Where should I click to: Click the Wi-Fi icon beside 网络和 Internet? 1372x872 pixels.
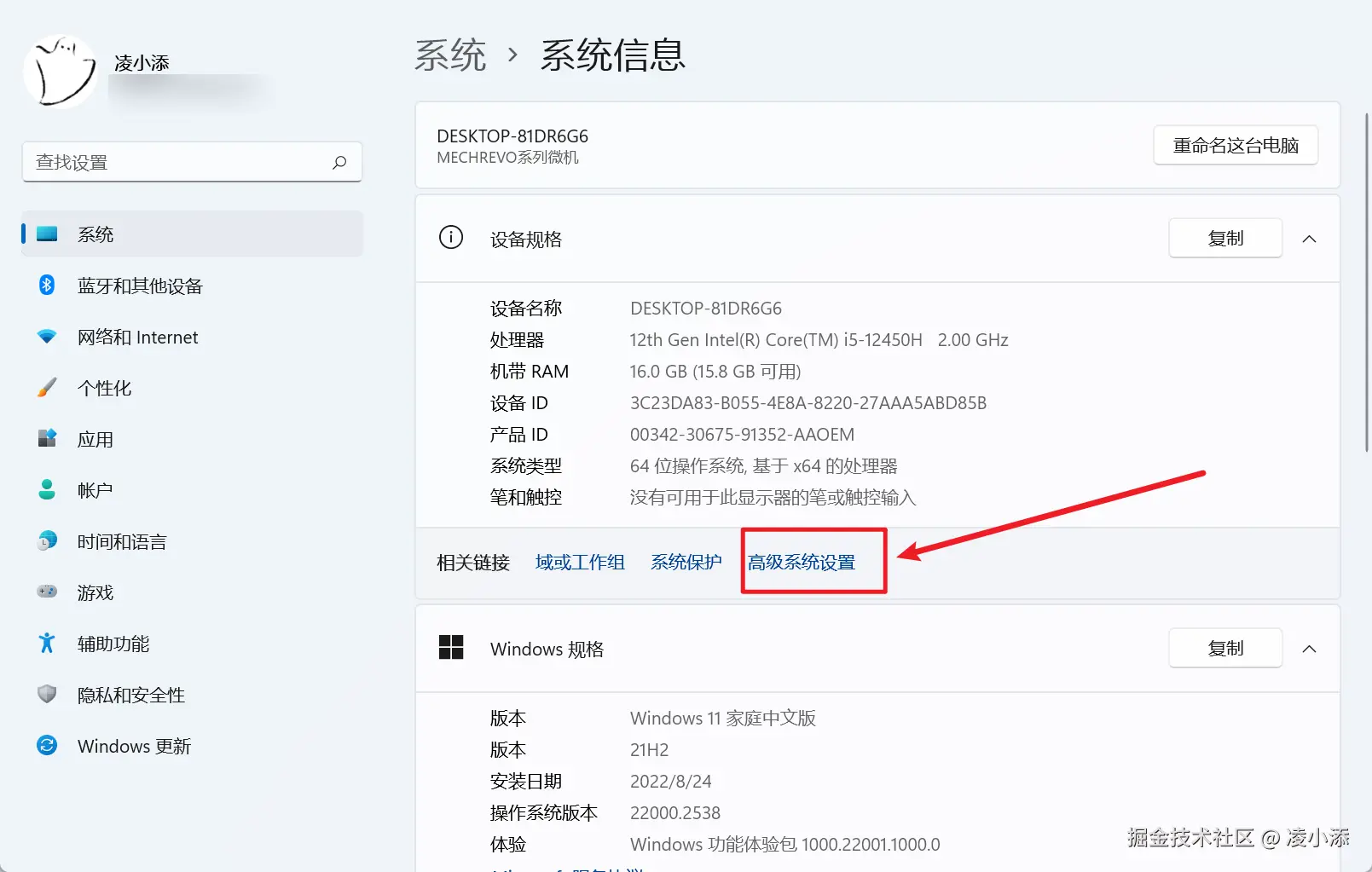(x=47, y=337)
